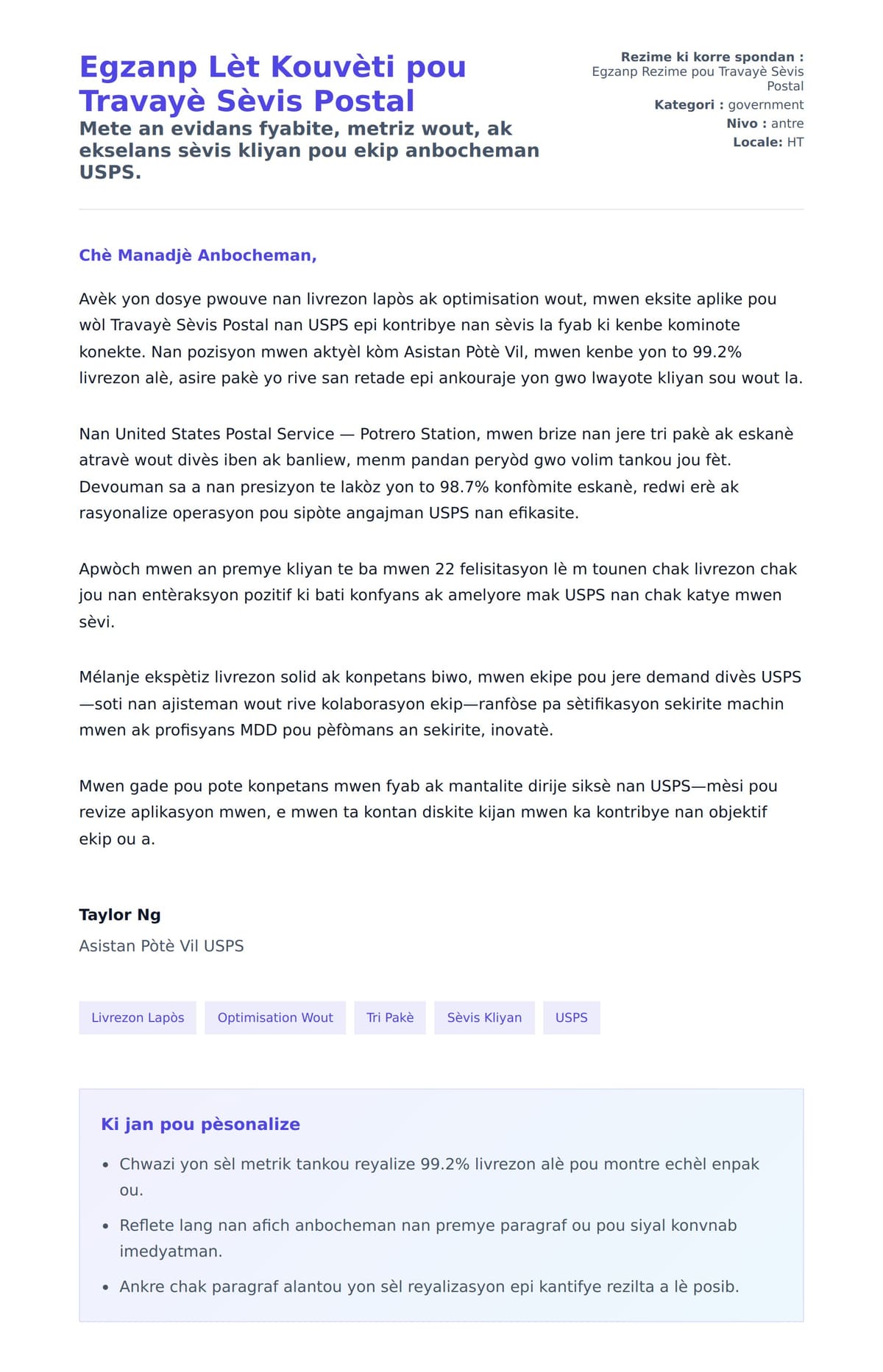Image resolution: width=883 pixels, height=1372 pixels.
Task: Click the 'Locale: HT' label
Action: coord(767,142)
